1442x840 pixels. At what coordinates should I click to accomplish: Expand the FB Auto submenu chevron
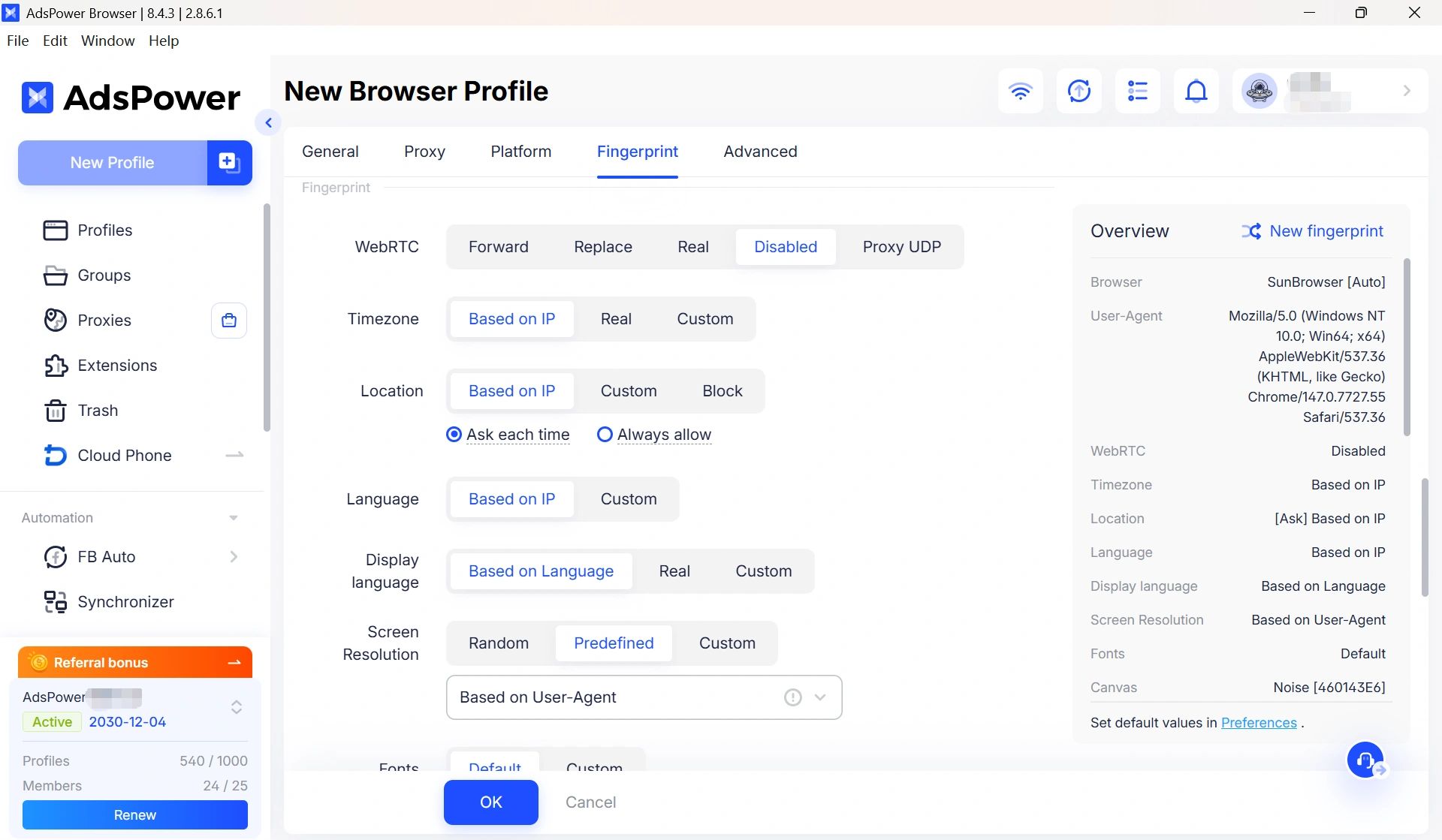coord(234,557)
